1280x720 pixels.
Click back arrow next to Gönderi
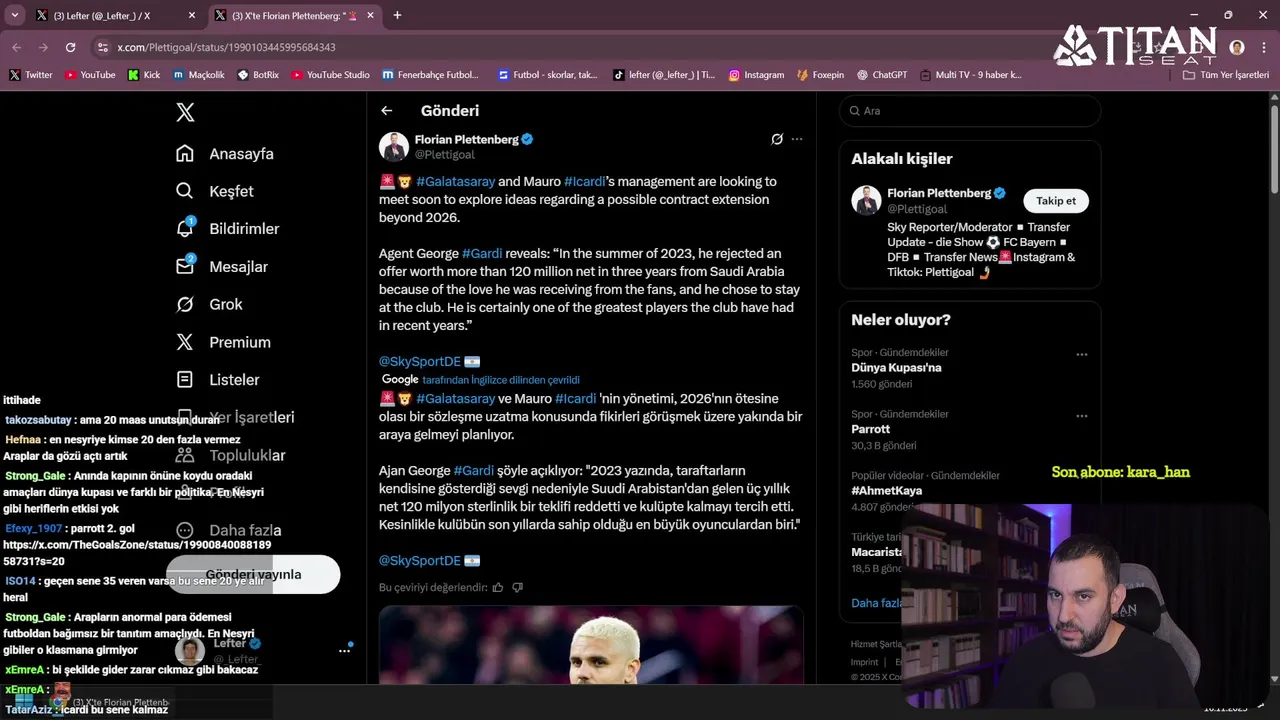(x=387, y=111)
